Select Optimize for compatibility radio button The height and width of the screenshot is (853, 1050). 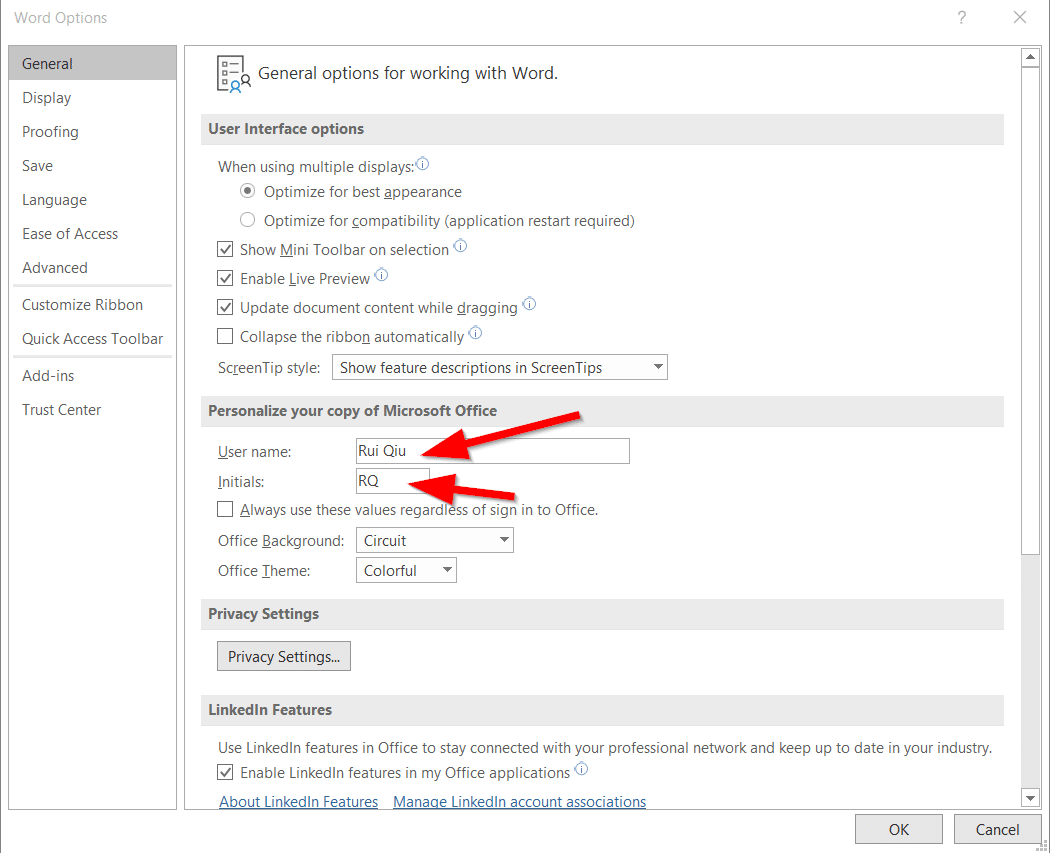(x=248, y=220)
